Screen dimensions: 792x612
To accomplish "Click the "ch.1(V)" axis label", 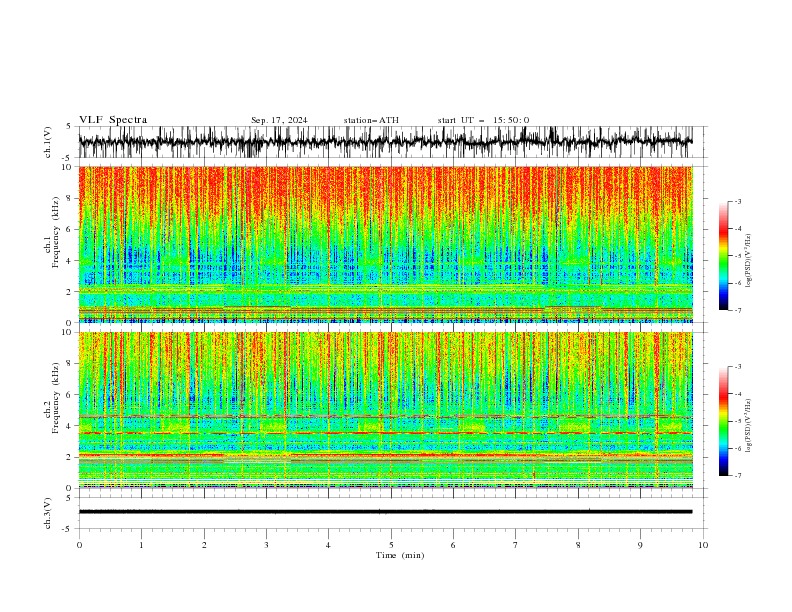I will click(48, 142).
